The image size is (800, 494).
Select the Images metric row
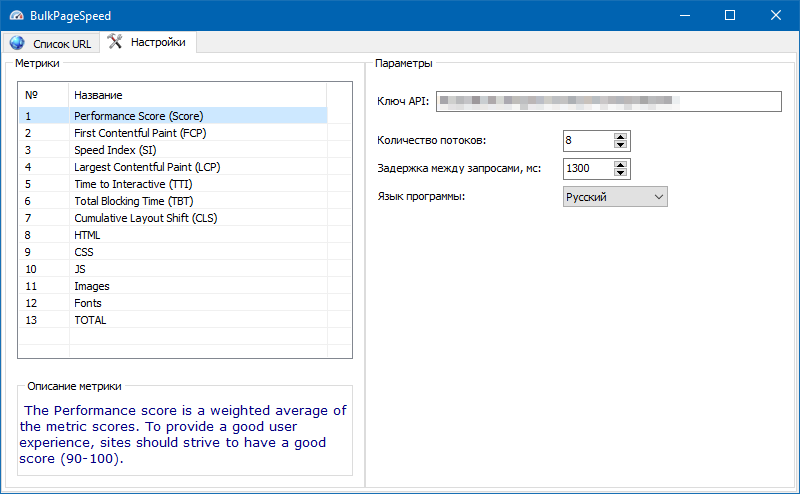click(x=173, y=286)
